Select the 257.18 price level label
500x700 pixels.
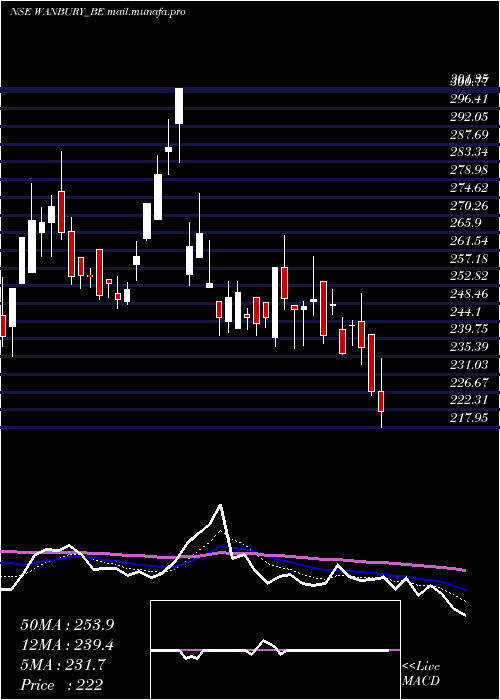click(x=469, y=258)
